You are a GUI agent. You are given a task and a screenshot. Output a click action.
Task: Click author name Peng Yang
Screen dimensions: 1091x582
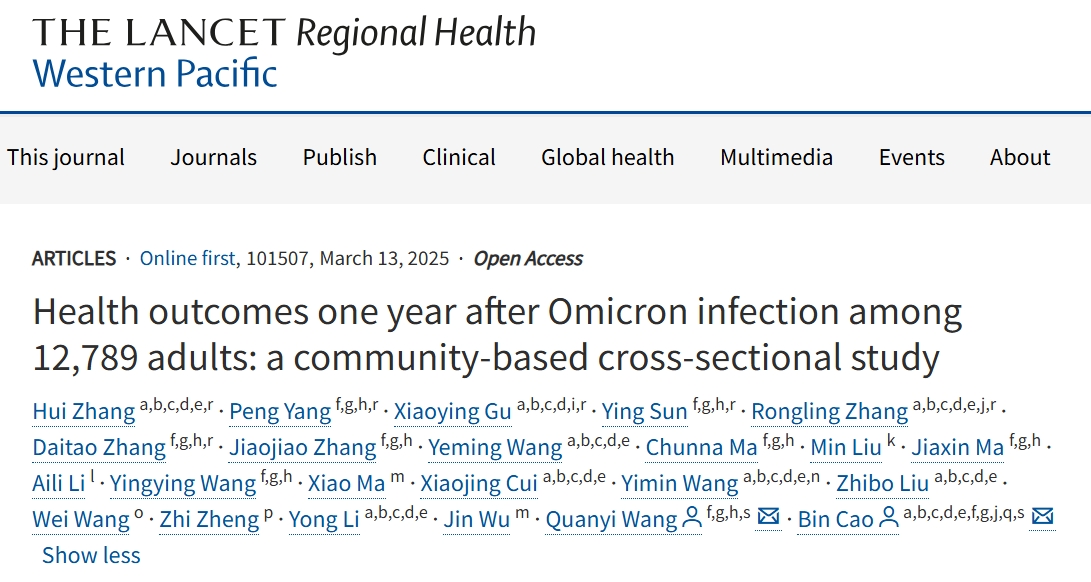(x=280, y=411)
